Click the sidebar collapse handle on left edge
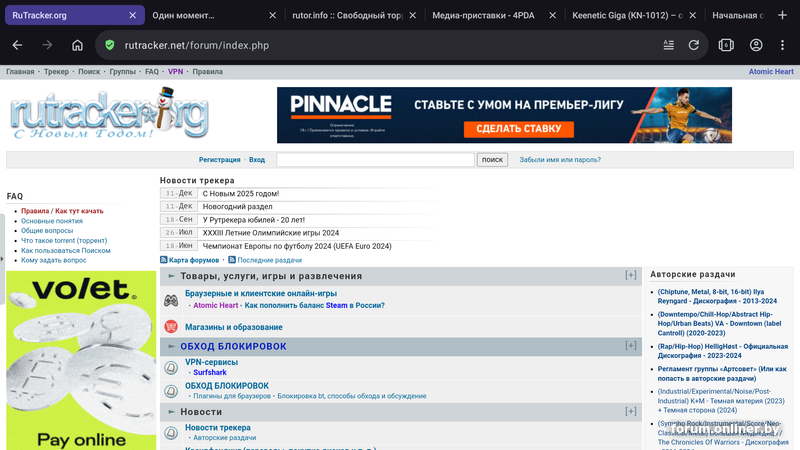The width and height of the screenshot is (800, 450). click(2, 259)
